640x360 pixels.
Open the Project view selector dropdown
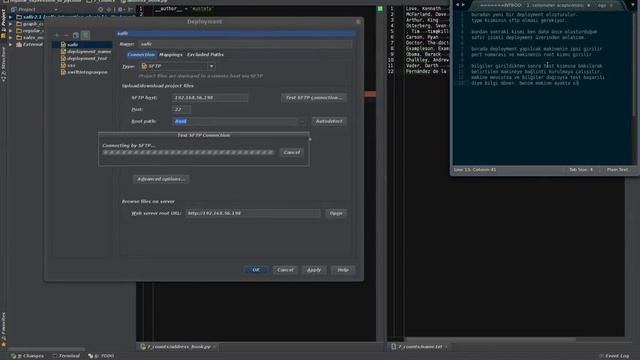56,9
